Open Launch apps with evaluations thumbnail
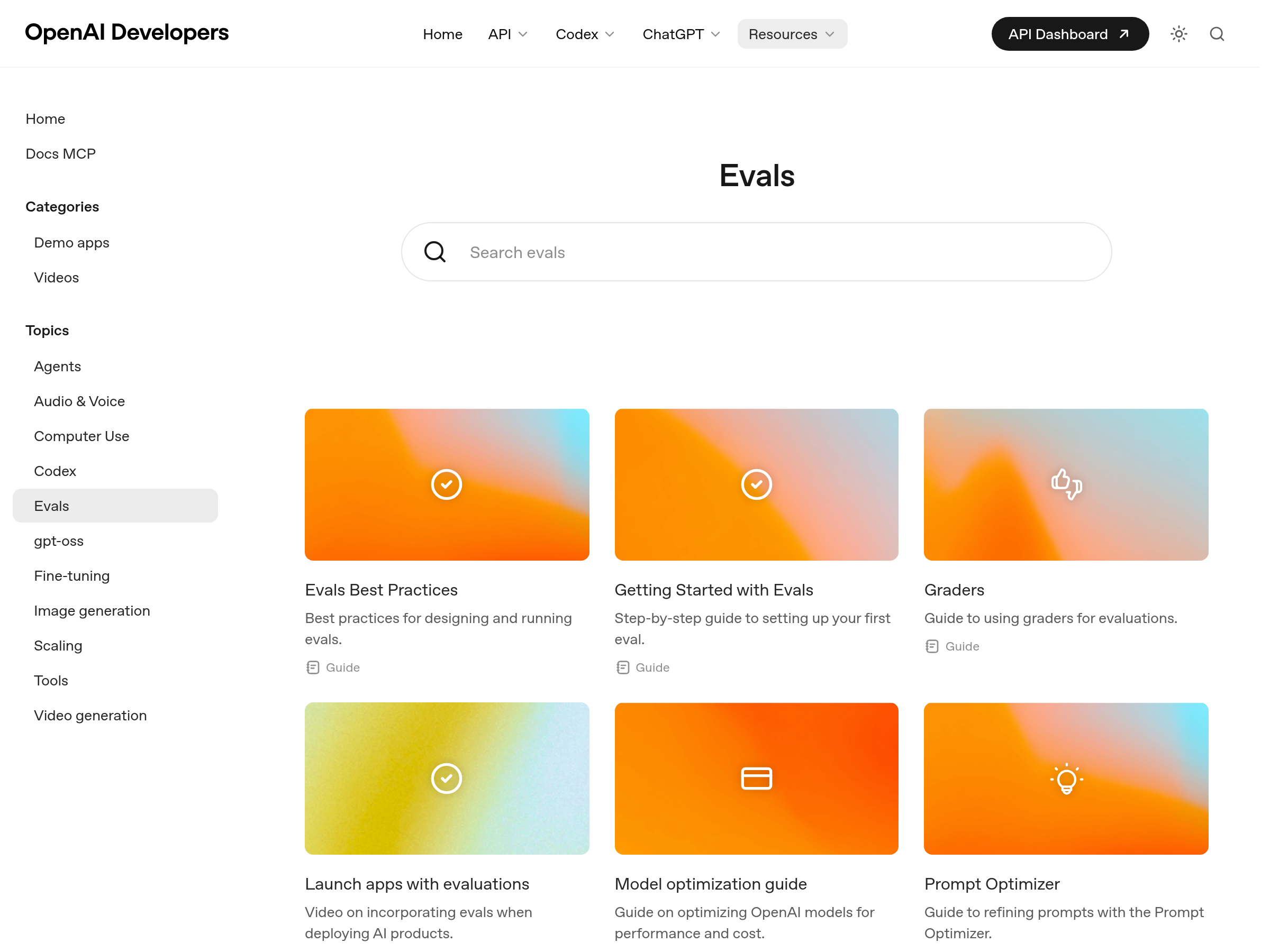 click(447, 778)
